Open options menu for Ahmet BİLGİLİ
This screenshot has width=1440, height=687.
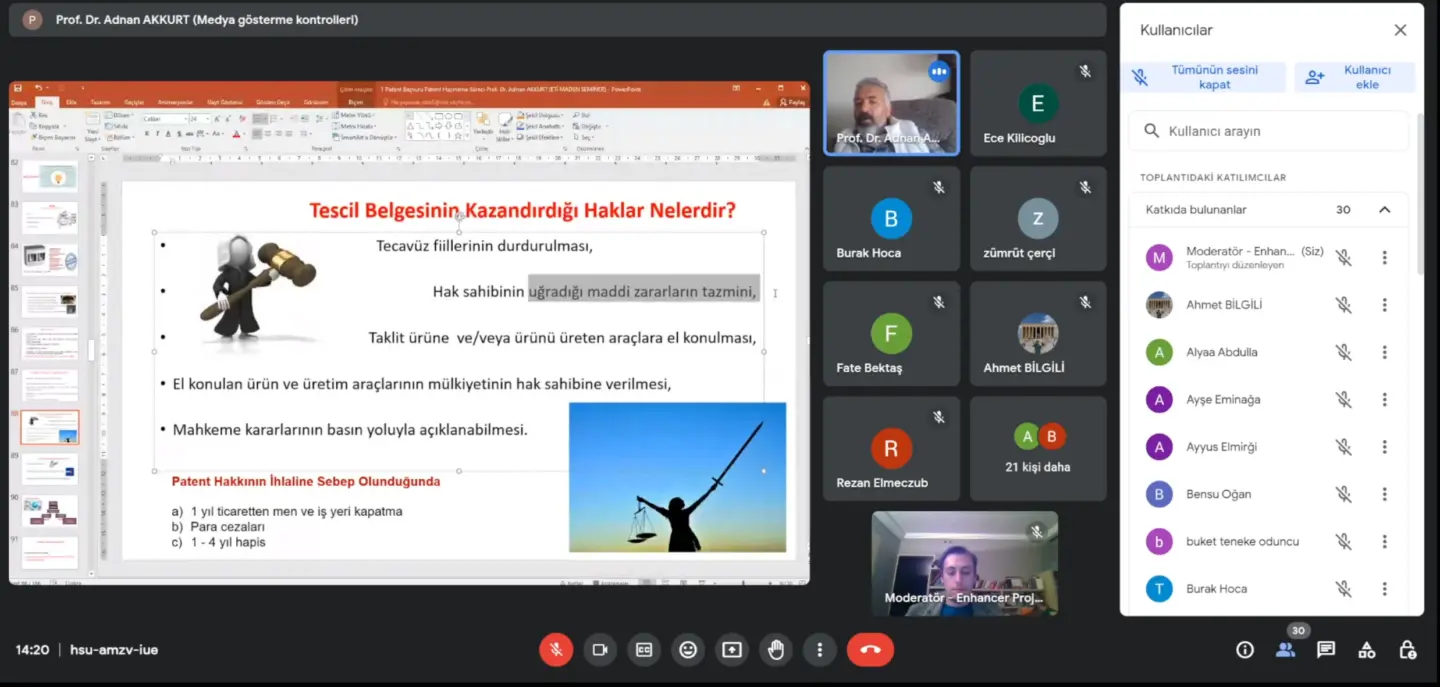pos(1384,305)
